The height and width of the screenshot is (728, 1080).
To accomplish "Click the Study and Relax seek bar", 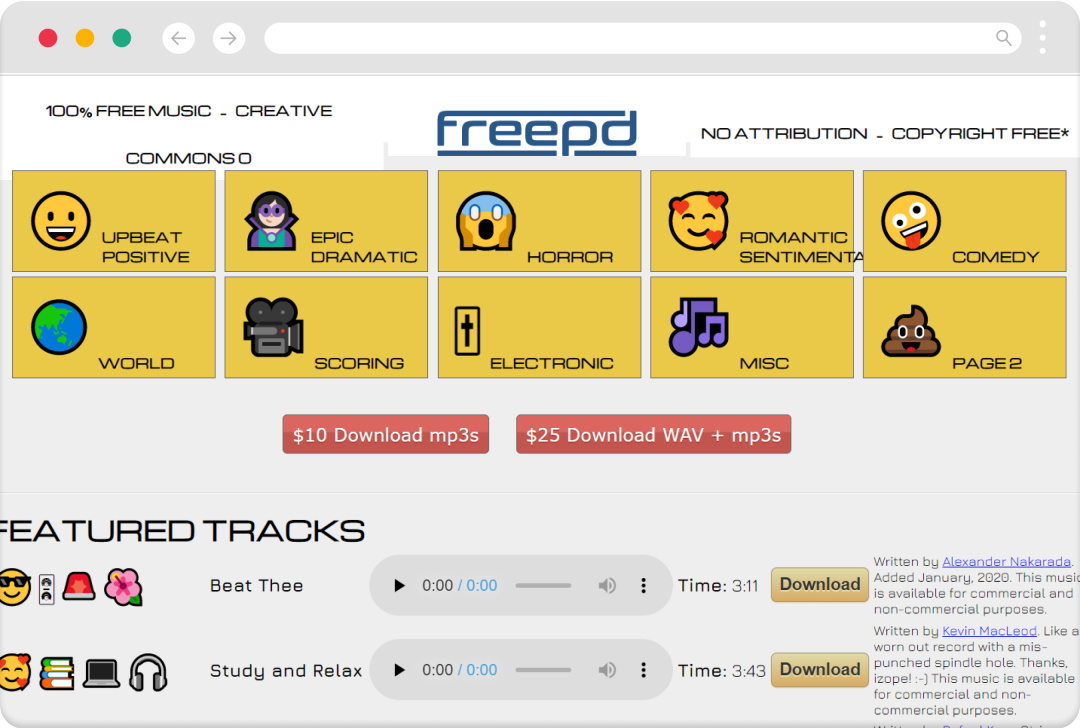I will (x=543, y=670).
